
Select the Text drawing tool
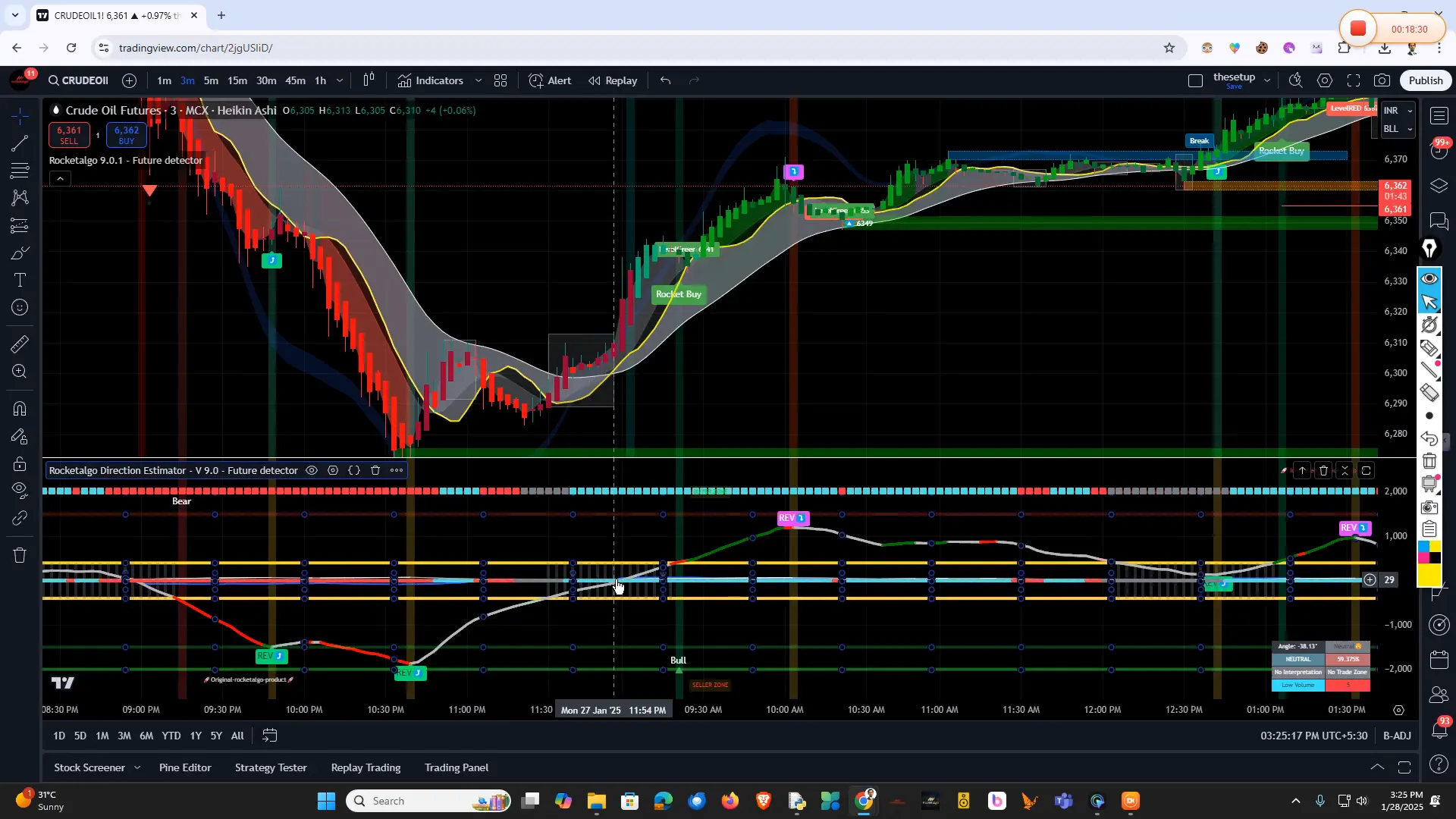coord(19,280)
